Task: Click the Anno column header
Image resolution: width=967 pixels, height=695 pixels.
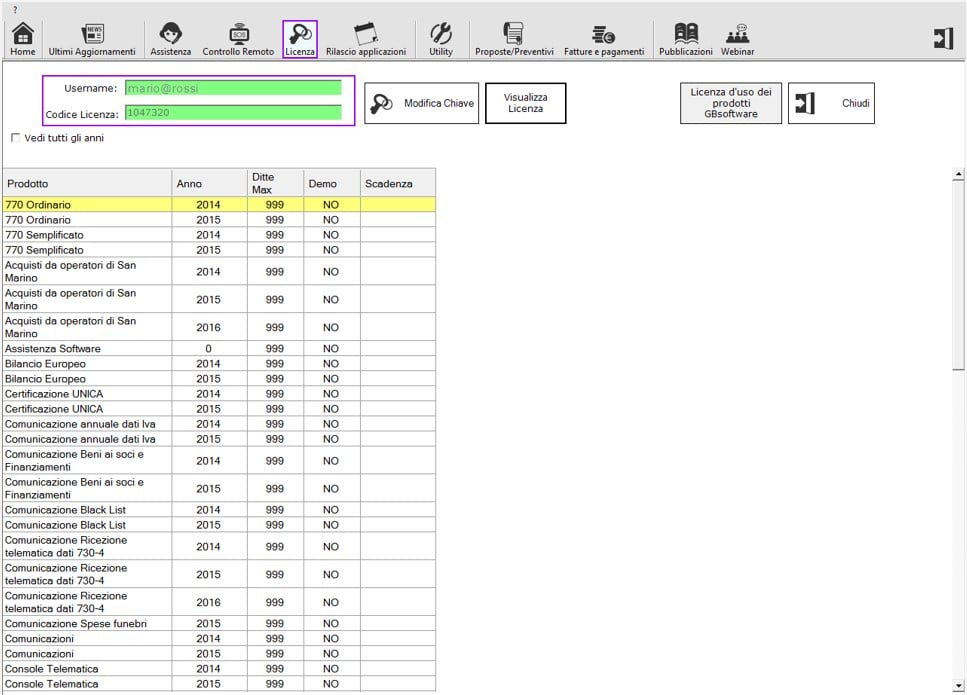Action: 209,183
